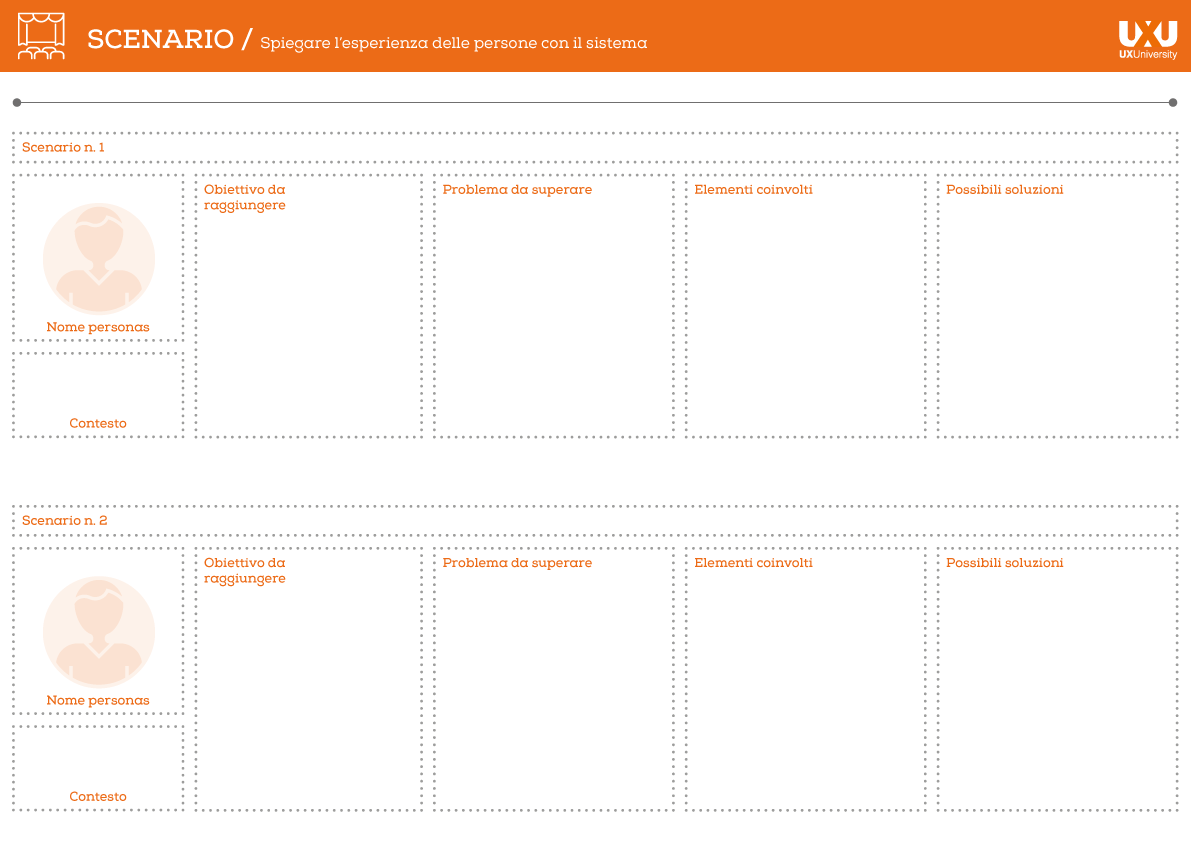Select the Contesto box in Scenario 2
Viewport: 1191px width, 842px height.
tap(98, 767)
